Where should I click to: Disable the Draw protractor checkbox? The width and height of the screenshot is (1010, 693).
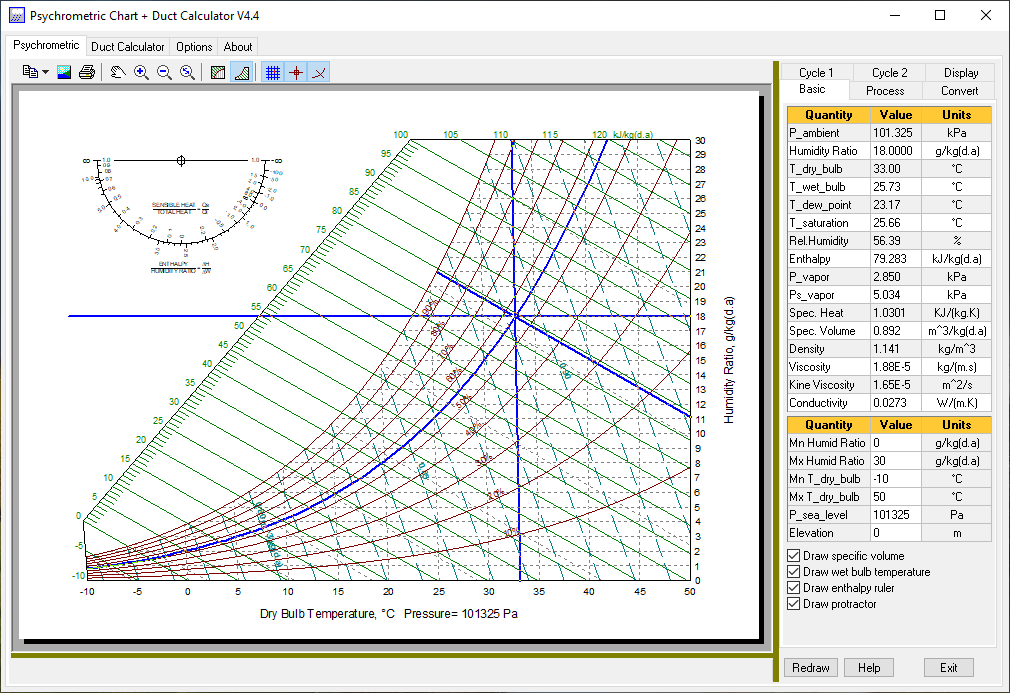click(794, 604)
